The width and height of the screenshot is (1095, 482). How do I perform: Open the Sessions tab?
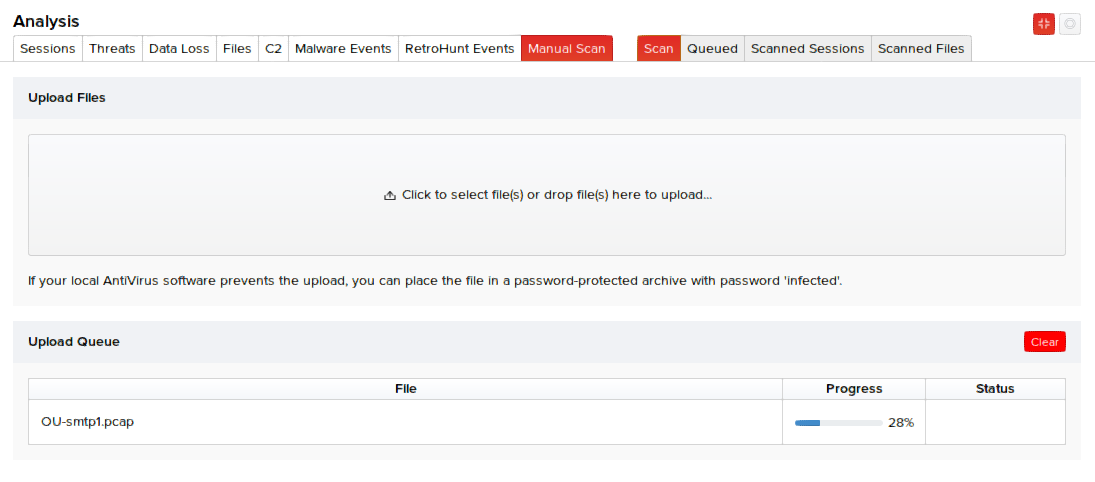pos(48,49)
